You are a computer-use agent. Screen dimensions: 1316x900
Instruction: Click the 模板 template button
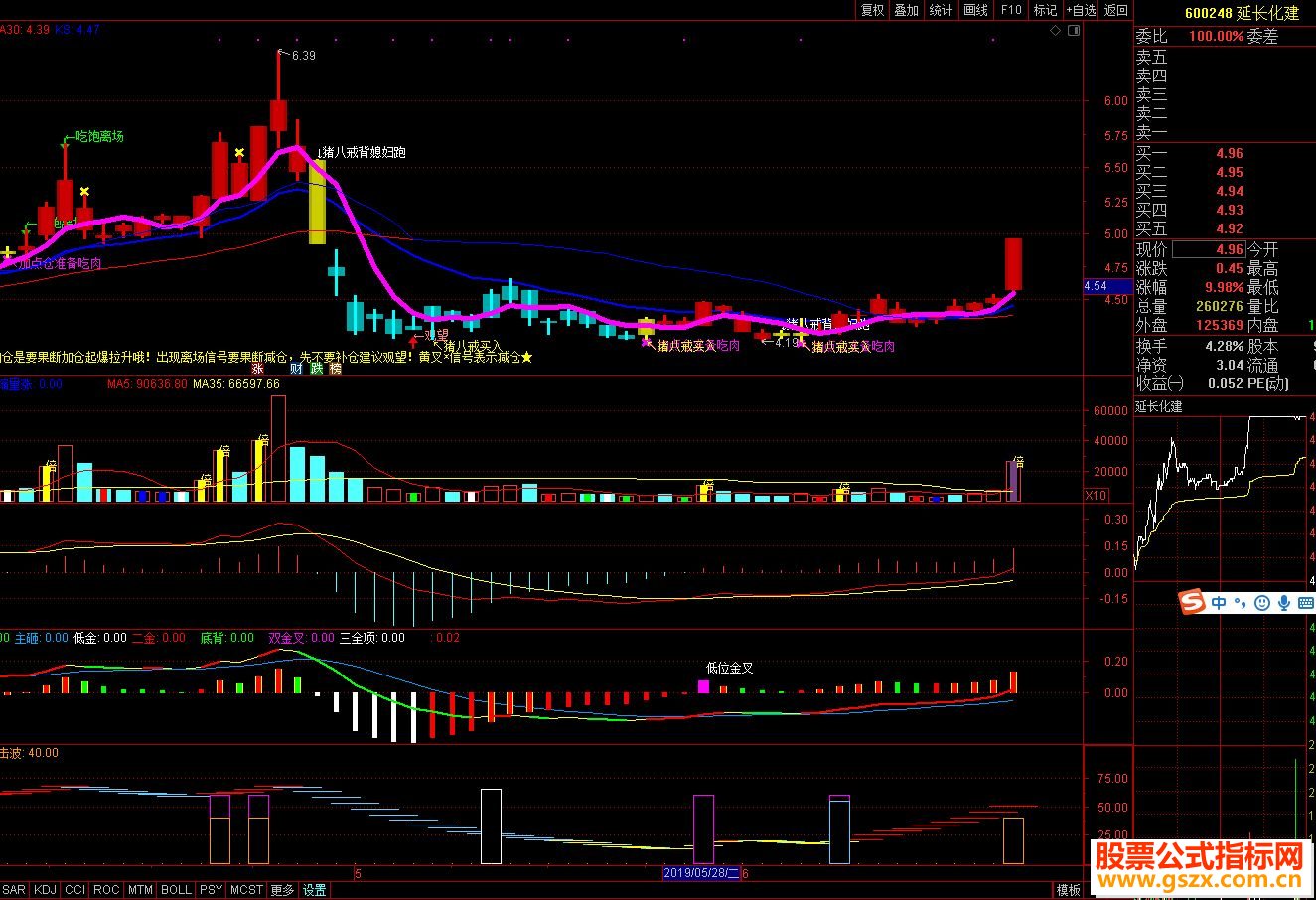point(1069,890)
